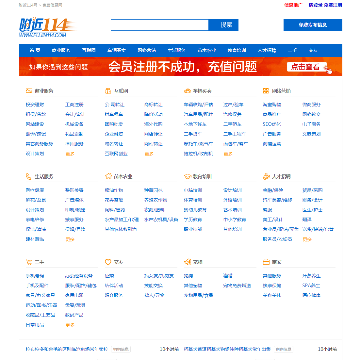Open orange more link in building section

149,154
